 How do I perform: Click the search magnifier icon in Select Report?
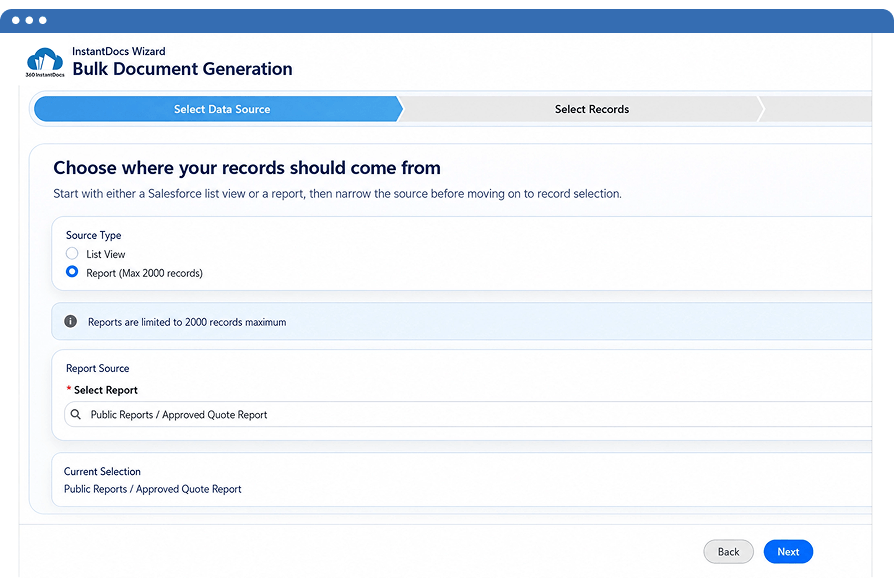76,414
